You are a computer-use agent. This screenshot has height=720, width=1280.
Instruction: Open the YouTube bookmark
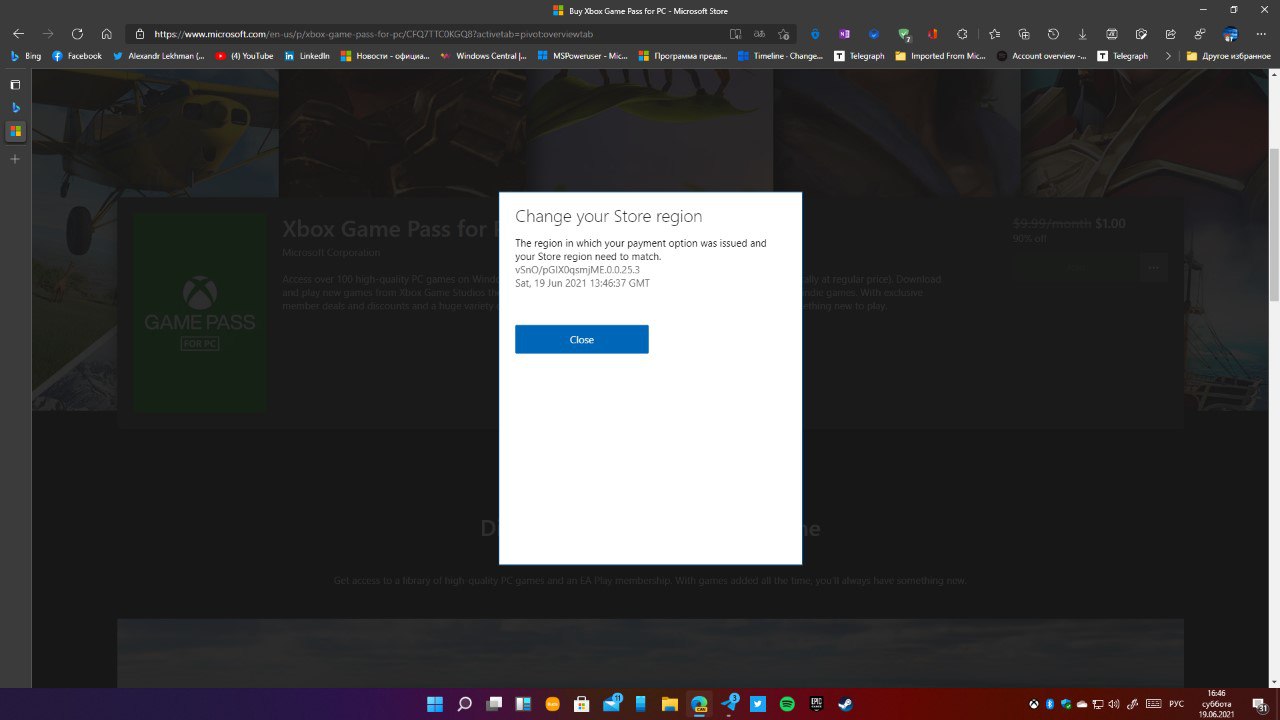[x=245, y=56]
